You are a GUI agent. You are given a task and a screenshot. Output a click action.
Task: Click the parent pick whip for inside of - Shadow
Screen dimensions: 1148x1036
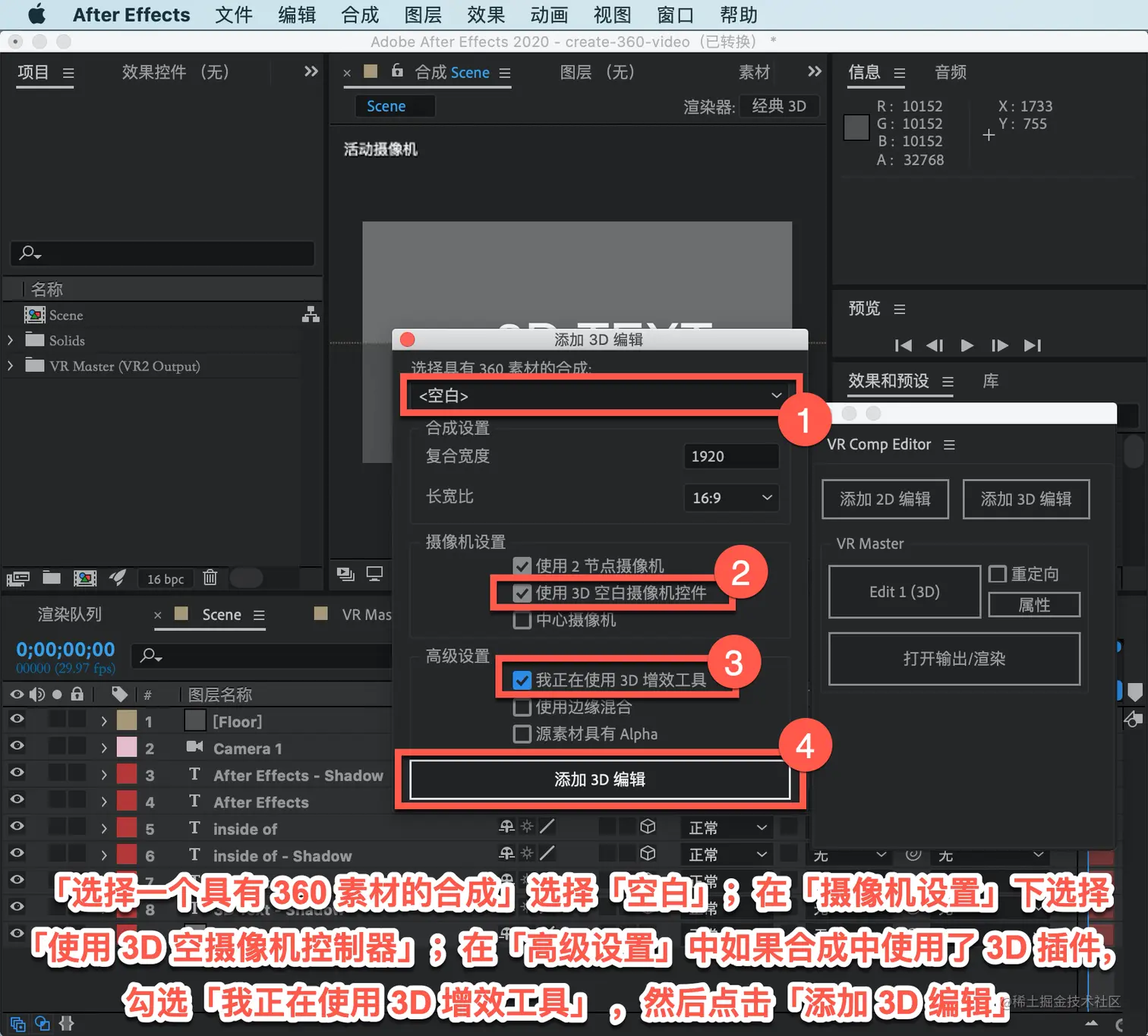pyautogui.click(x=913, y=854)
